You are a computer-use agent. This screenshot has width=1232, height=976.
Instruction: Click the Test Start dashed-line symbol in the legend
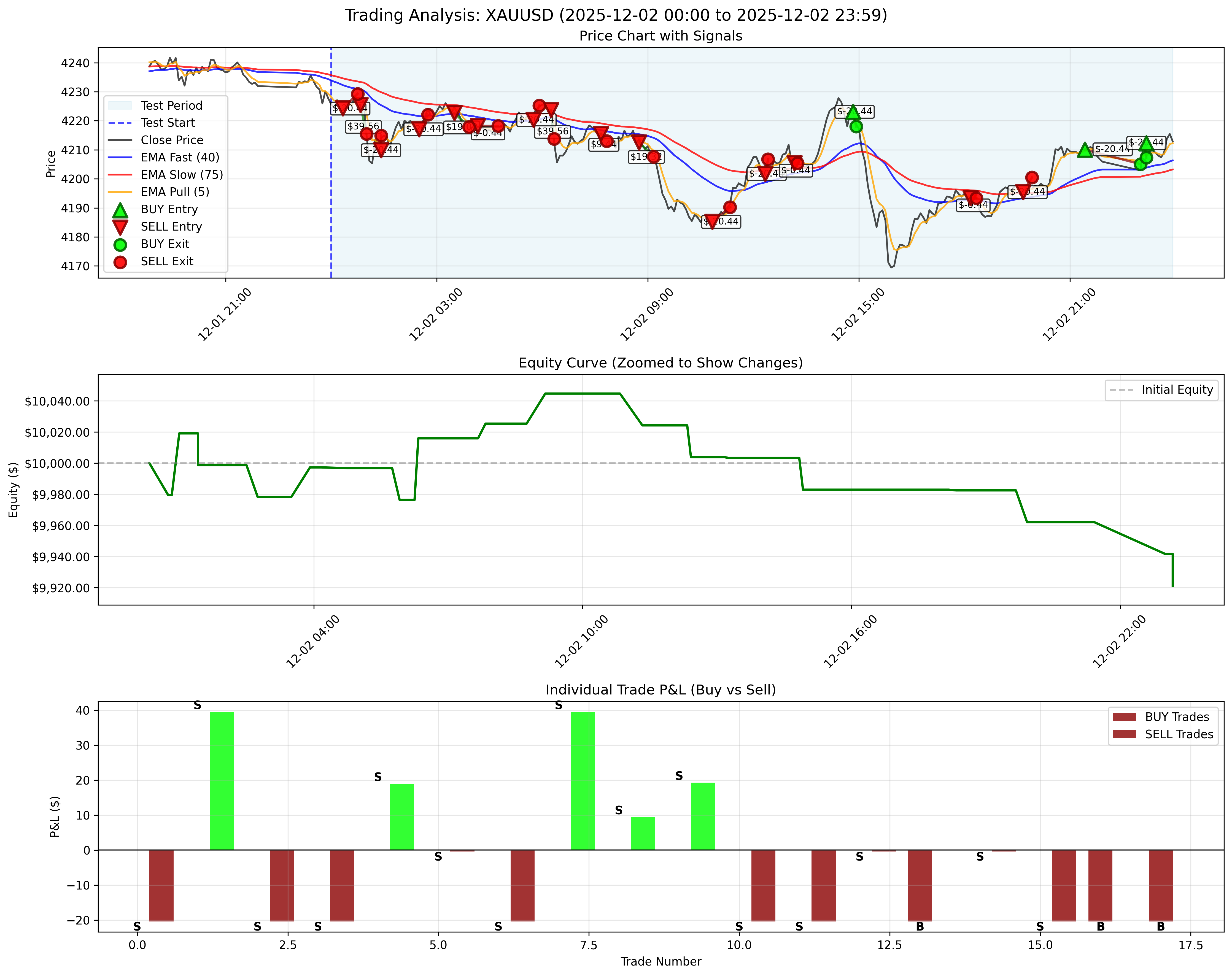click(122, 123)
